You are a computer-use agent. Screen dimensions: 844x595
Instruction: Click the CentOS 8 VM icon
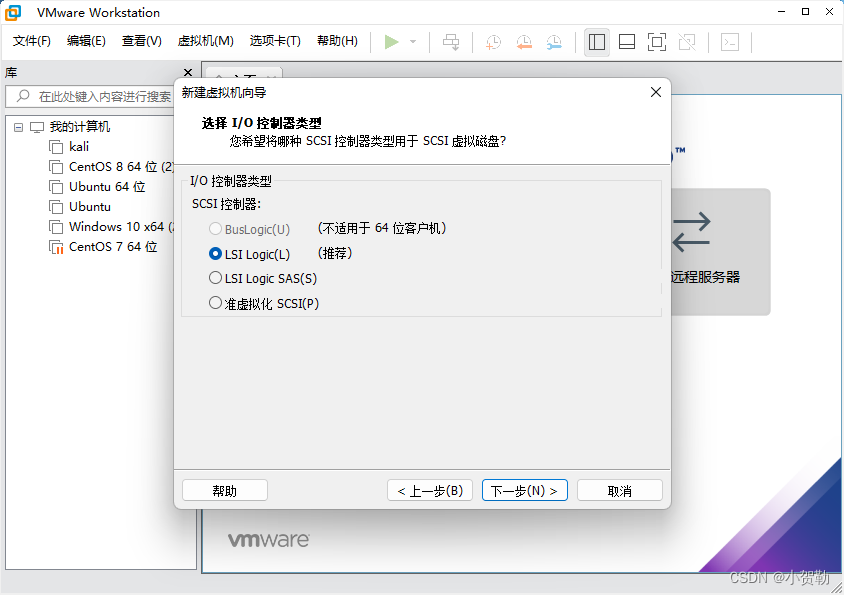[x=56, y=167]
